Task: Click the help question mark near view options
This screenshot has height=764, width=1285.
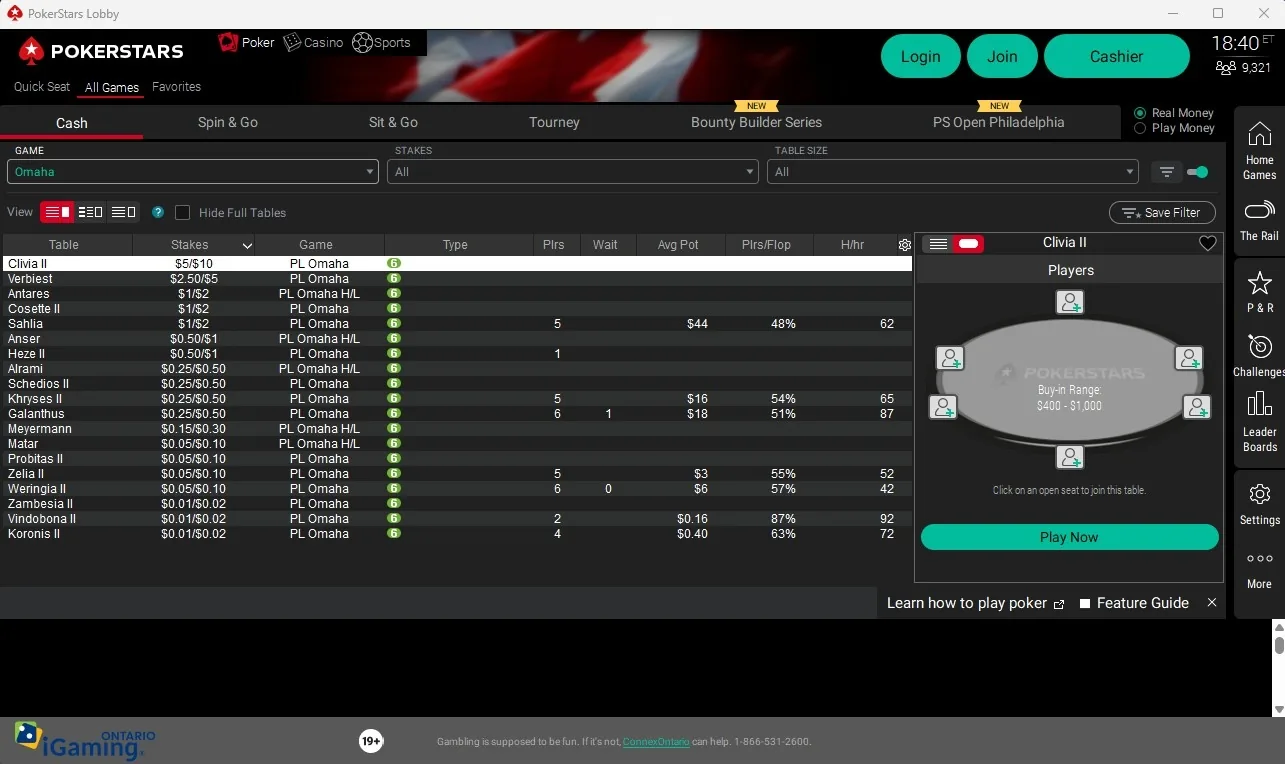Action: (157, 212)
